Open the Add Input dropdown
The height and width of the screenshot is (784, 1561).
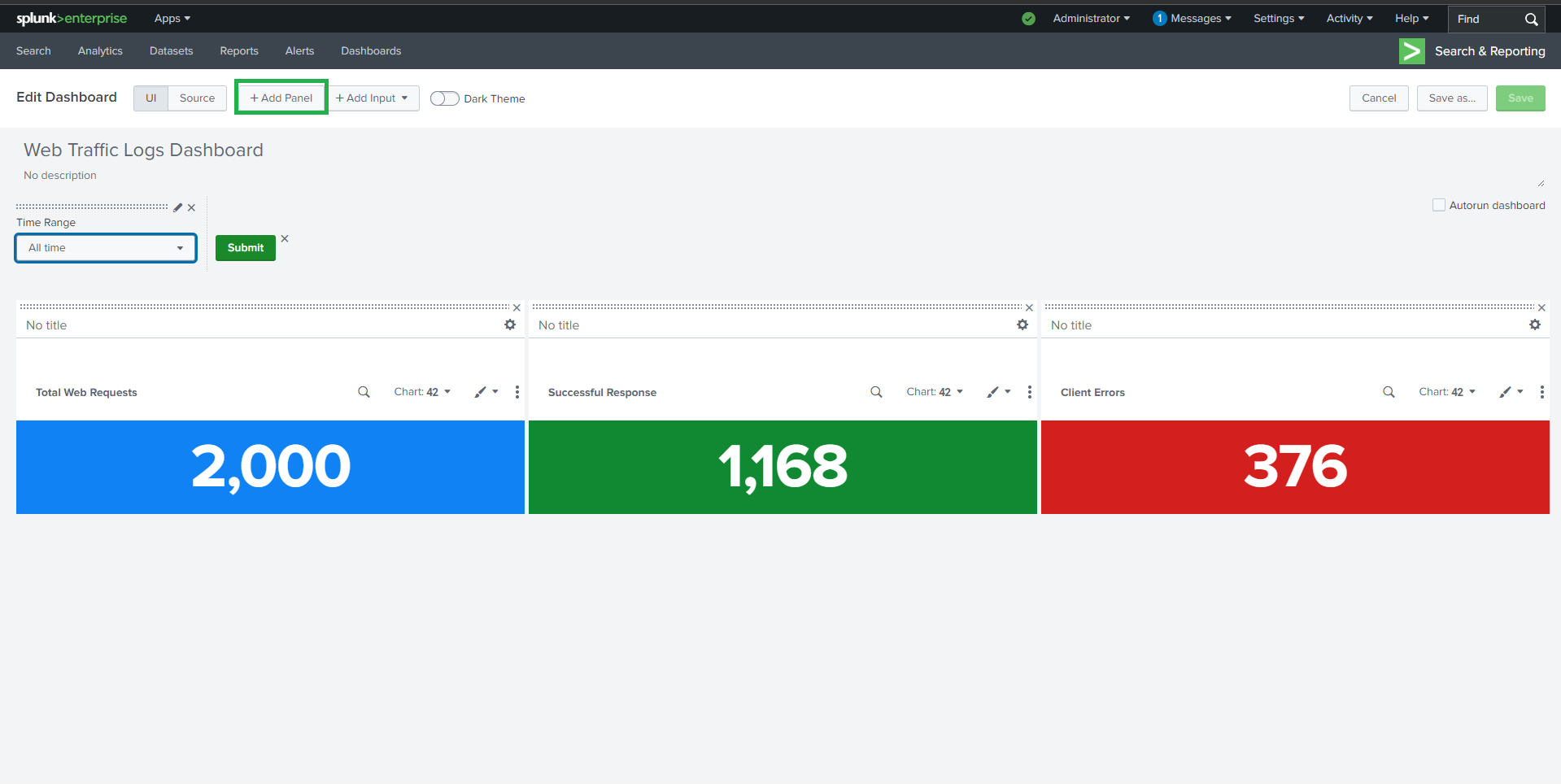click(x=374, y=98)
